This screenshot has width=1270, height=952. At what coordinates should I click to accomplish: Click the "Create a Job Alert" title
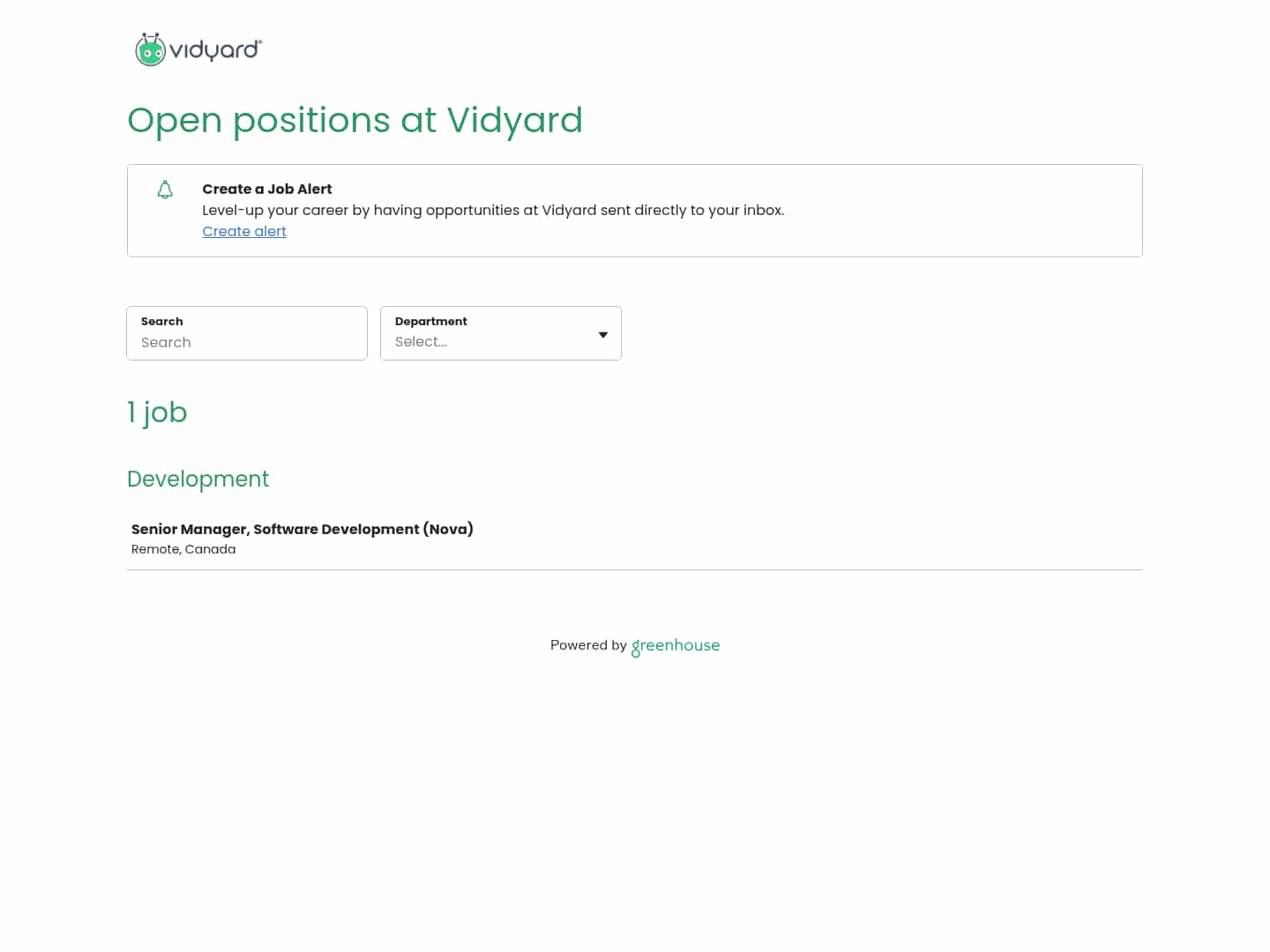coord(266,189)
